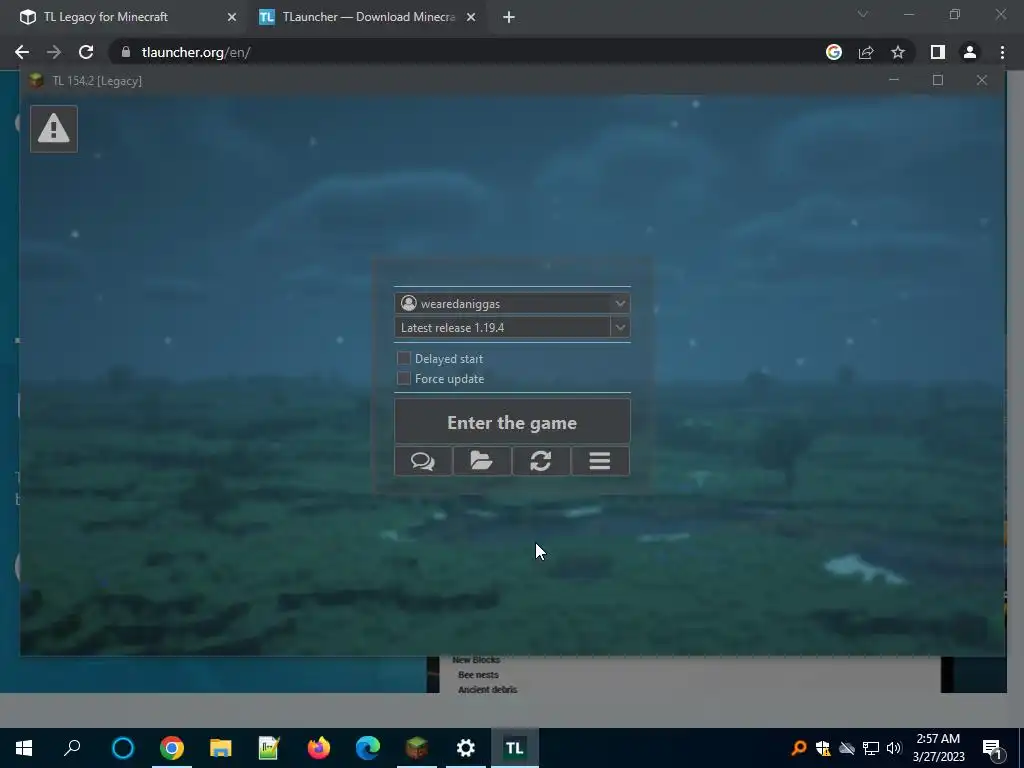The image size is (1024, 768).
Task: Close the TLauncher browser tab
Action: pos(471,17)
